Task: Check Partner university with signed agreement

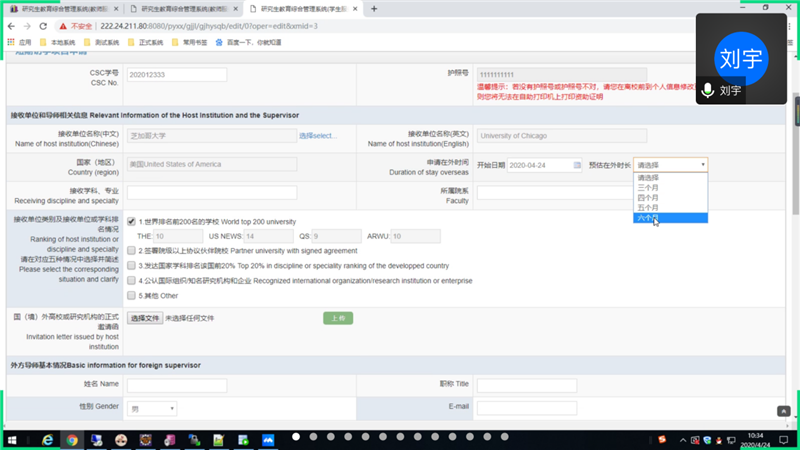Action: 131,251
